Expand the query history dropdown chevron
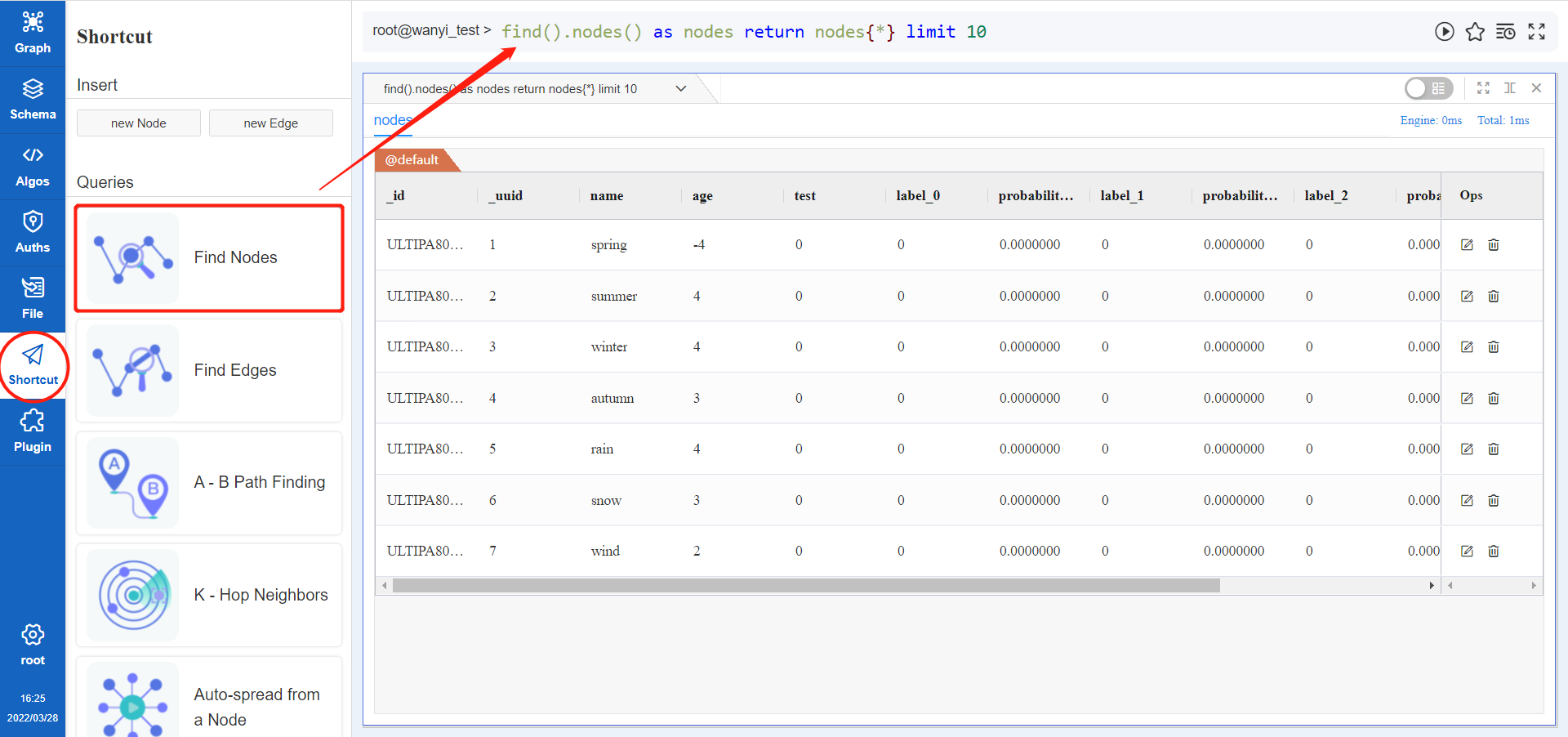Viewport: 1568px width, 737px height. [680, 88]
